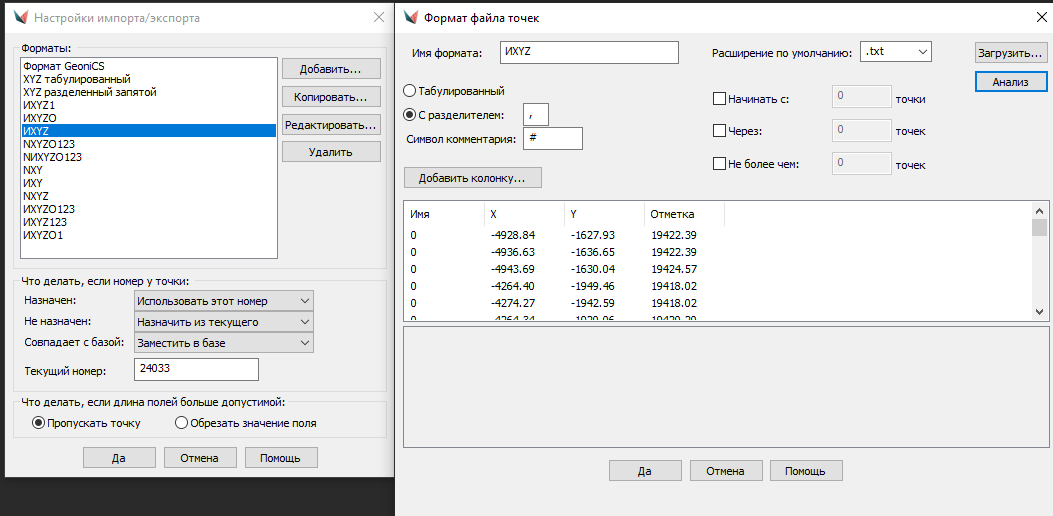The height and width of the screenshot is (516, 1053).
Task: Click the separator character input field
Action: click(536, 115)
